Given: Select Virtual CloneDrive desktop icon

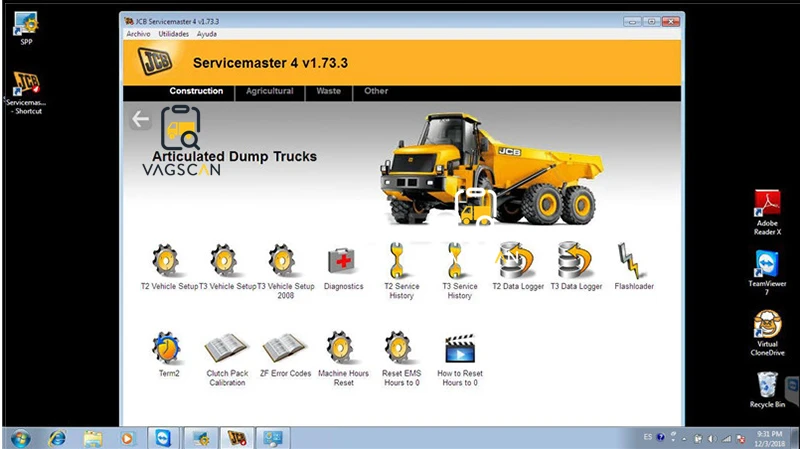Looking at the screenshot, I should [x=767, y=333].
